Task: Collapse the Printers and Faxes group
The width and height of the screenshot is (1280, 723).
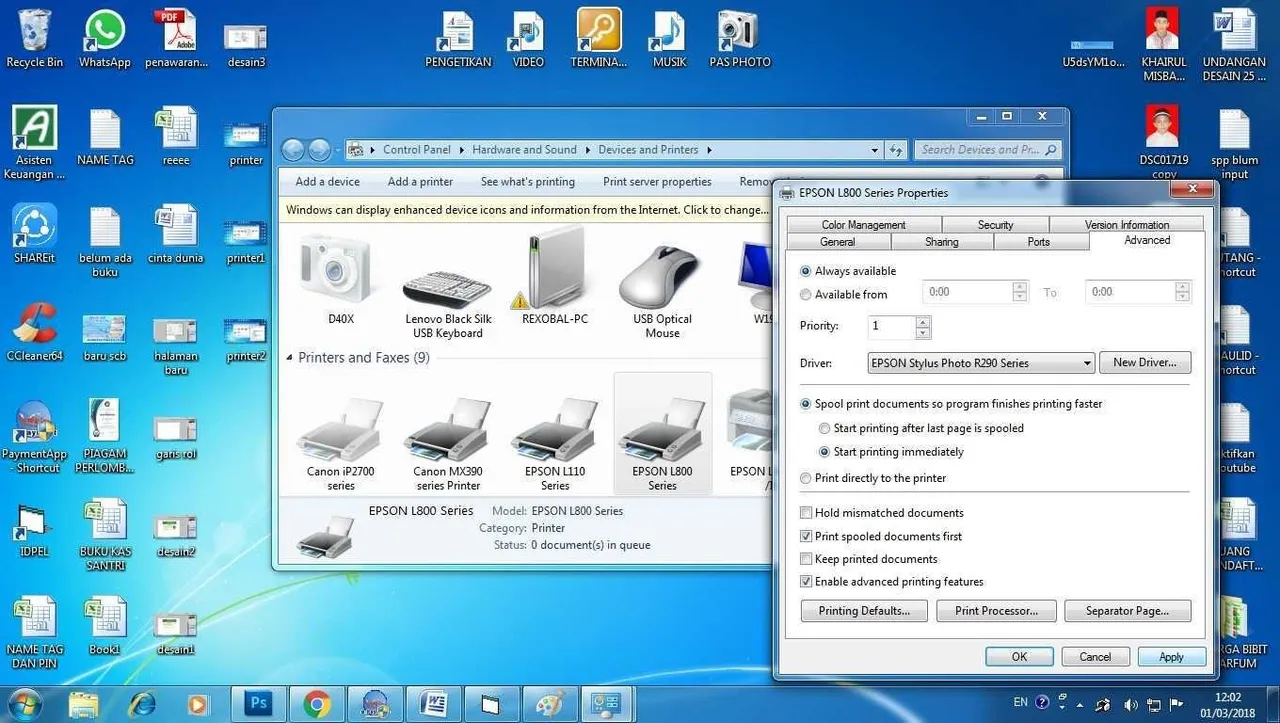Action: [x=290, y=358]
